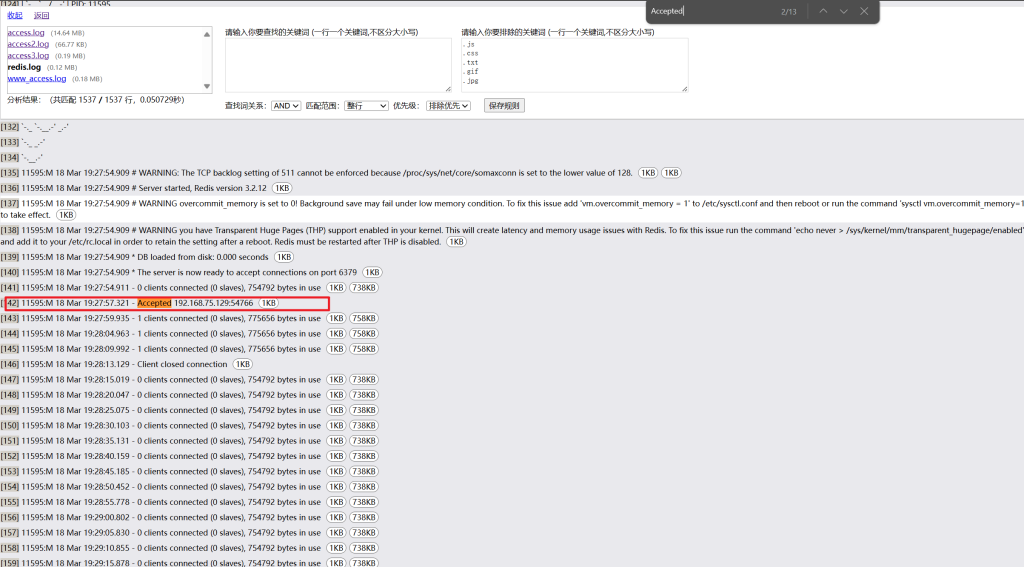Open the access2.log file link
Viewport: 1024px width, 567px height.
(x=28, y=45)
